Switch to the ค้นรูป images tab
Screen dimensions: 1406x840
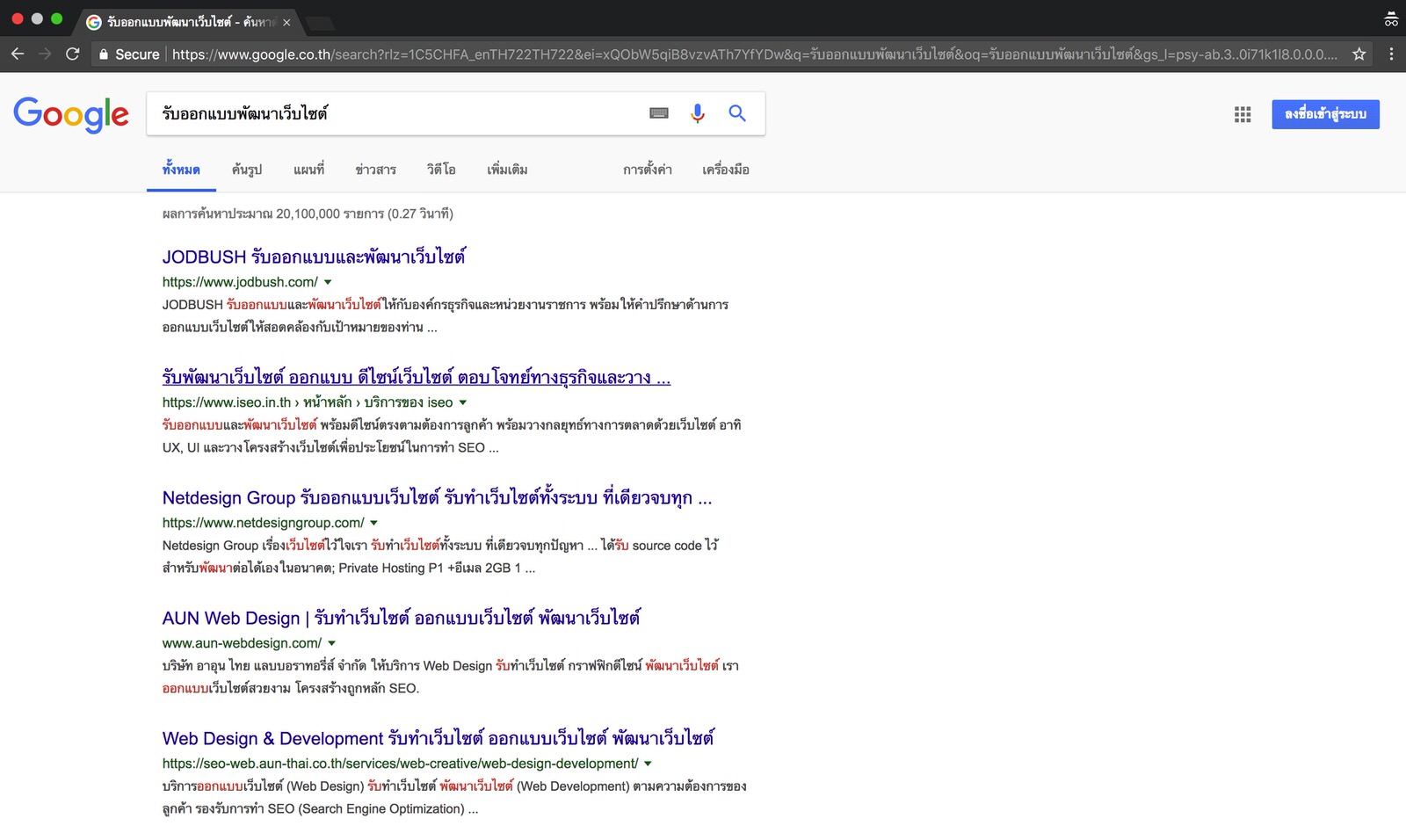click(x=246, y=170)
